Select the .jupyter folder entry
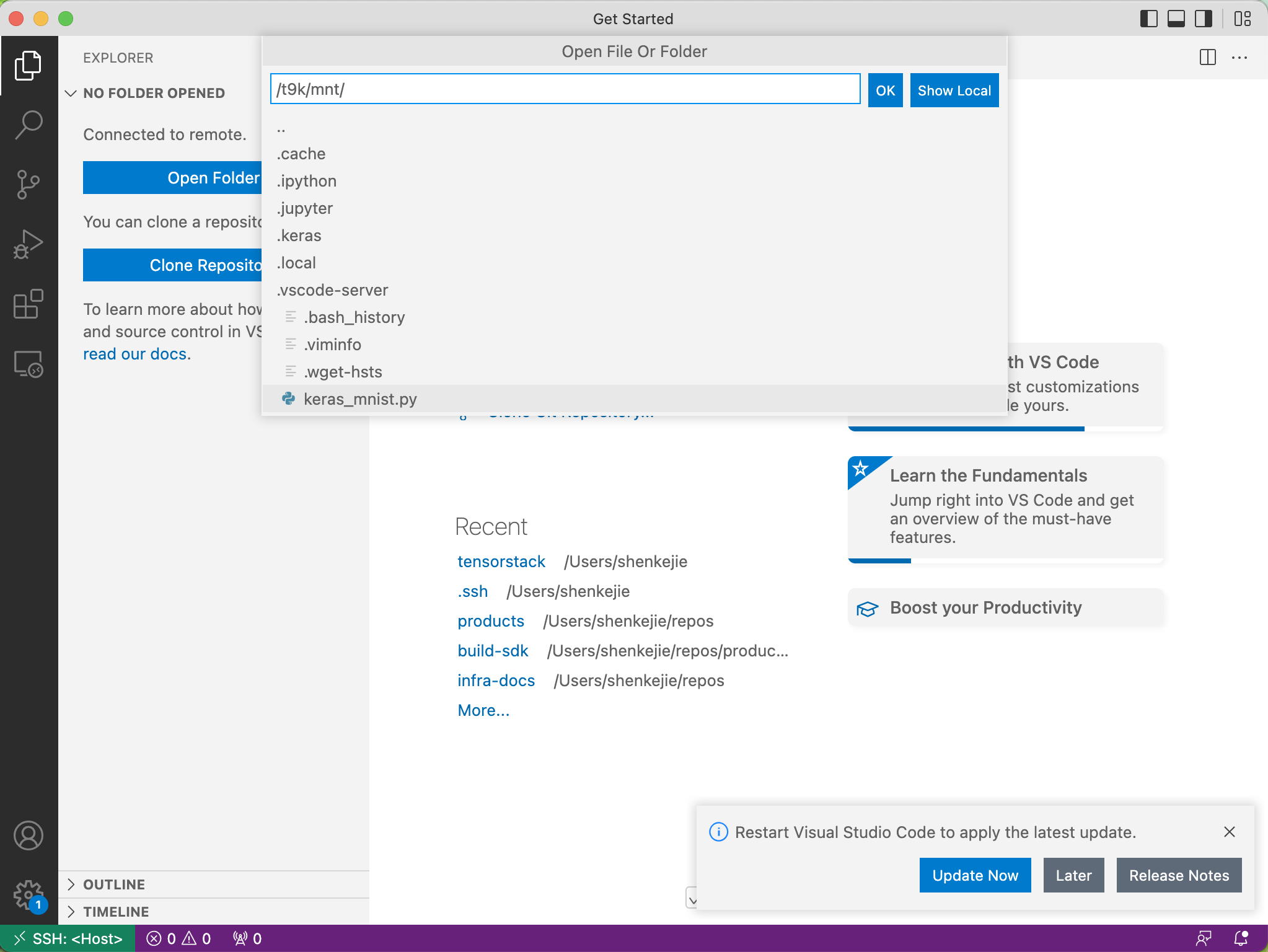The height and width of the screenshot is (952, 1268). click(635, 208)
